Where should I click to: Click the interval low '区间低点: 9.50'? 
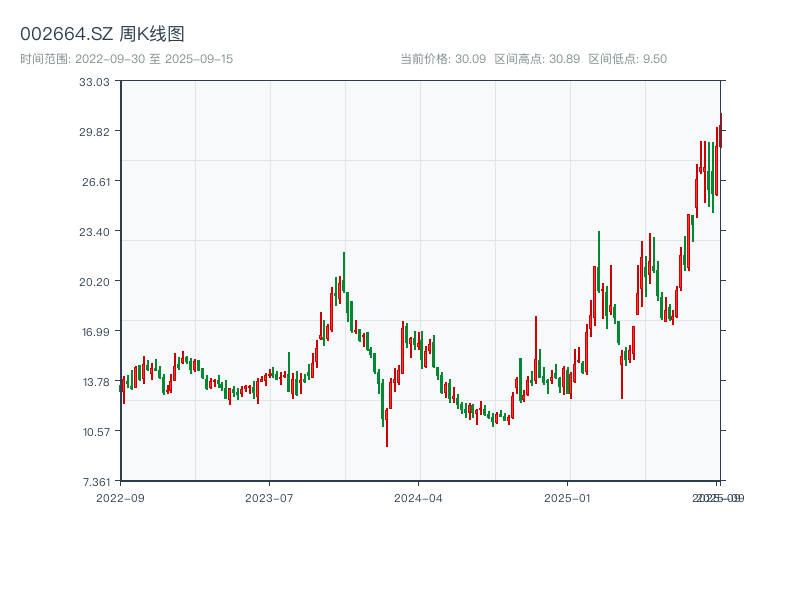628,59
